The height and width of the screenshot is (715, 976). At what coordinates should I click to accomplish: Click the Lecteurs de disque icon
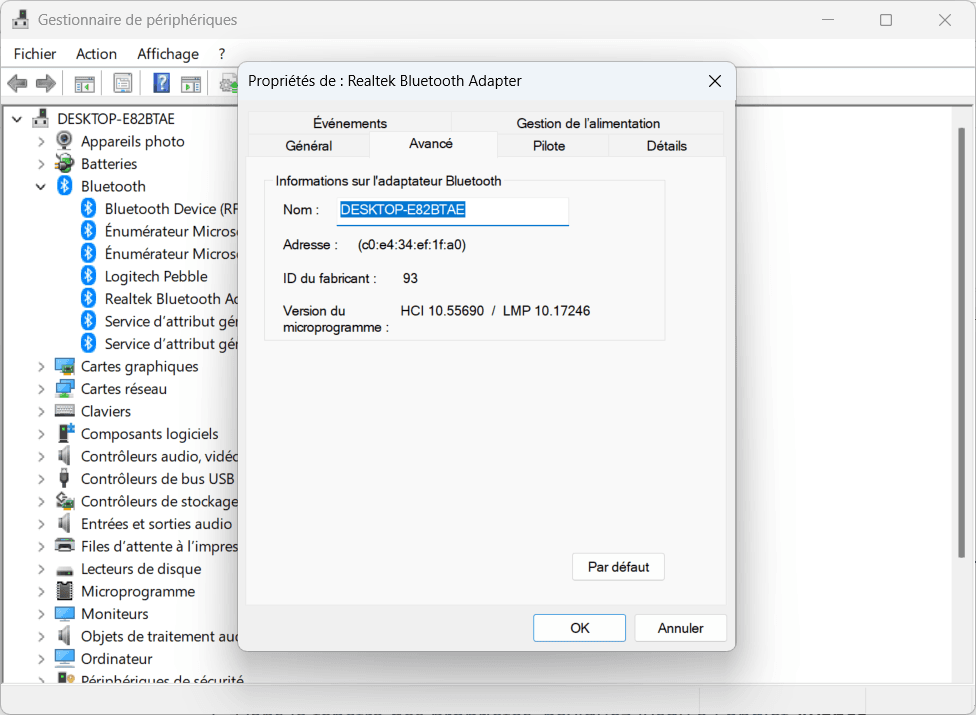pos(65,569)
